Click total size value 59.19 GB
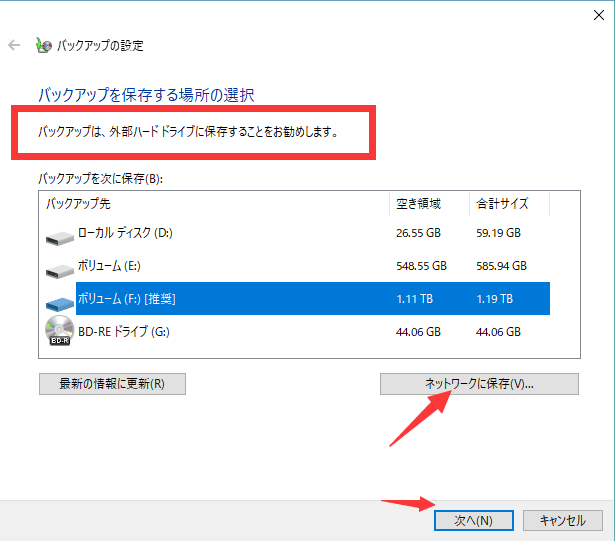 pyautogui.click(x=498, y=233)
